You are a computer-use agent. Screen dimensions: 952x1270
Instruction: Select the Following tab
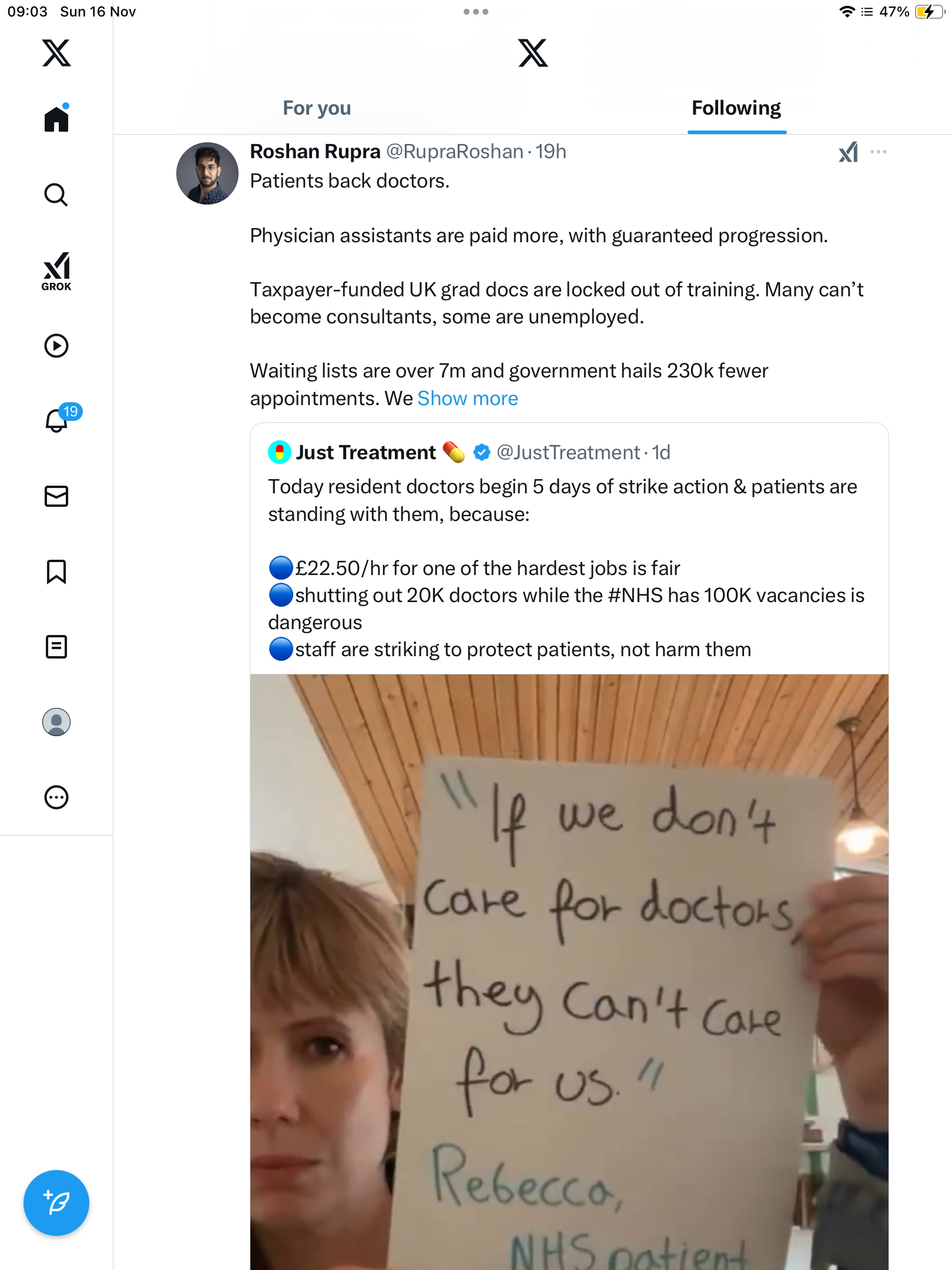click(736, 108)
